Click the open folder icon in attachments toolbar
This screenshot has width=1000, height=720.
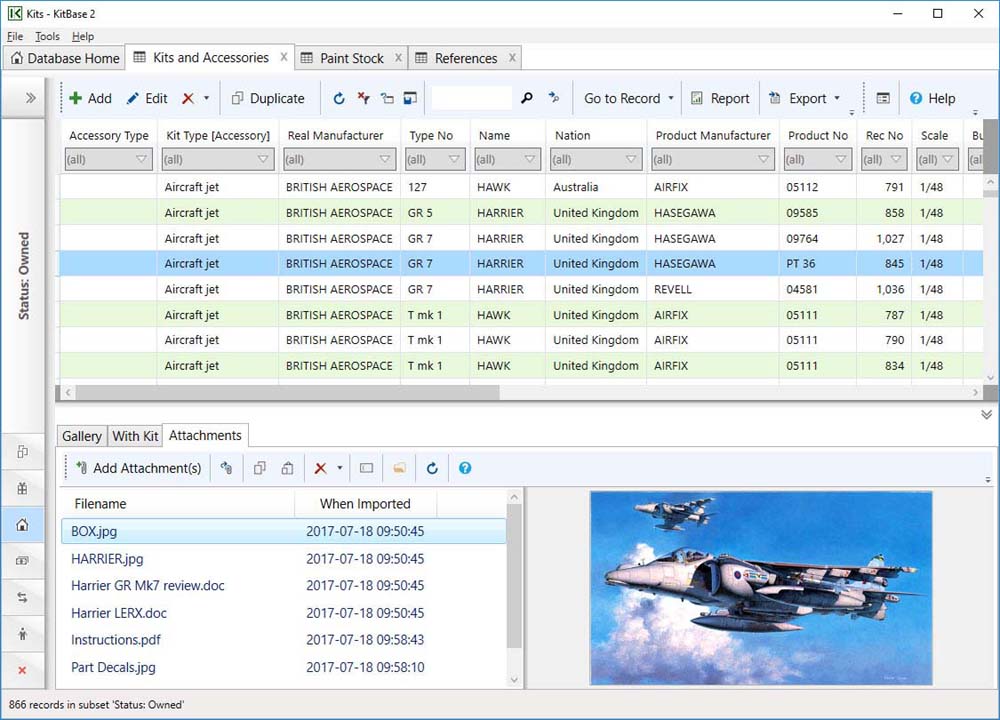click(x=399, y=468)
